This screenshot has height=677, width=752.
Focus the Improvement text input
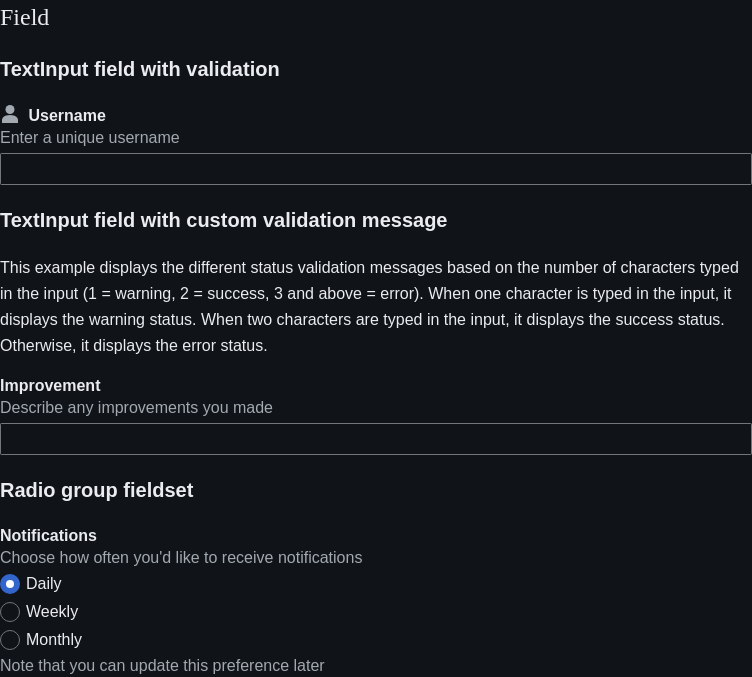tap(376, 439)
